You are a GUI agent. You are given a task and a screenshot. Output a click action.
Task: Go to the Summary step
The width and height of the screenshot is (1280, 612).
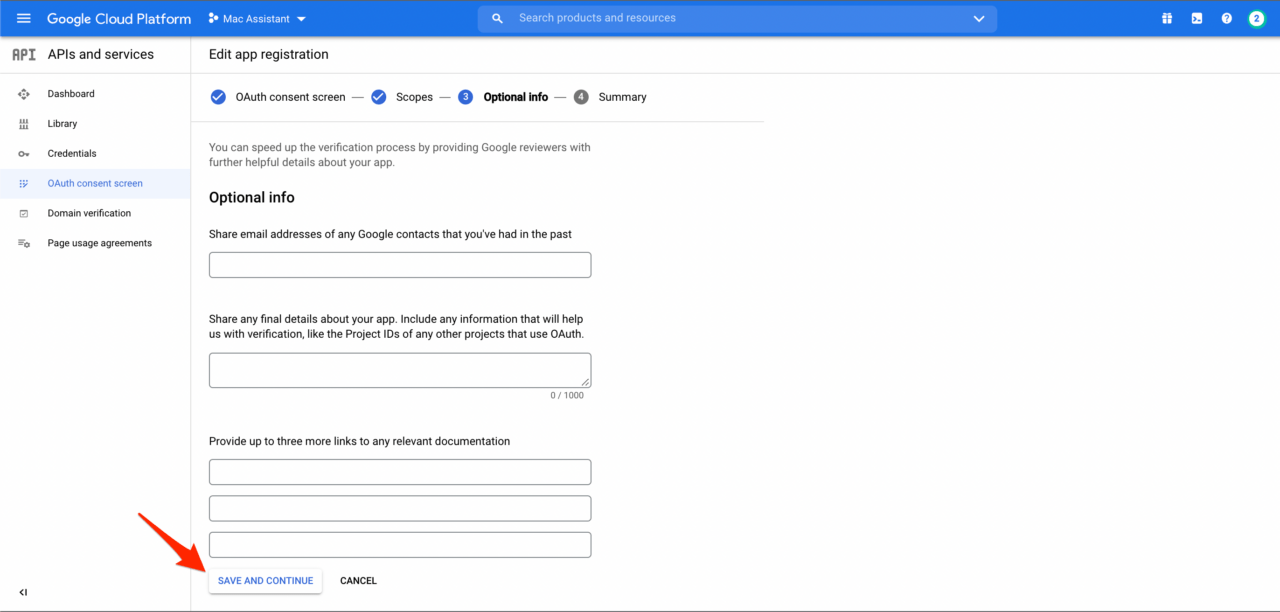[622, 97]
